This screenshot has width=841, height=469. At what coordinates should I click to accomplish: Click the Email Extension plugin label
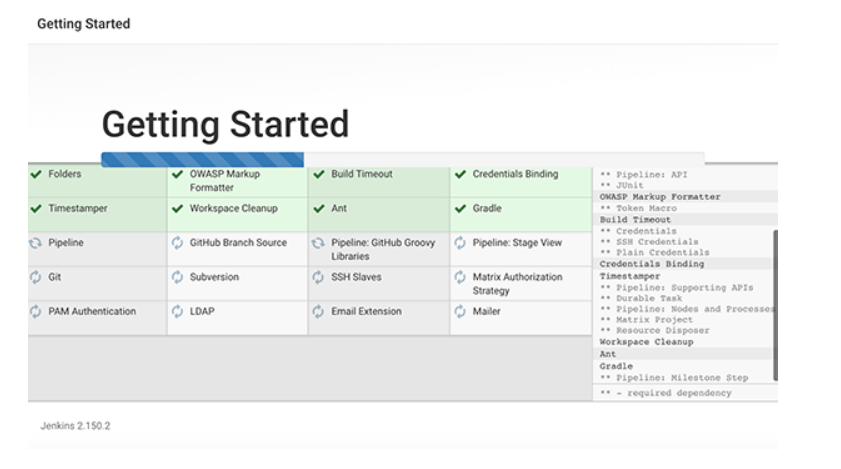pyautogui.click(x=366, y=312)
